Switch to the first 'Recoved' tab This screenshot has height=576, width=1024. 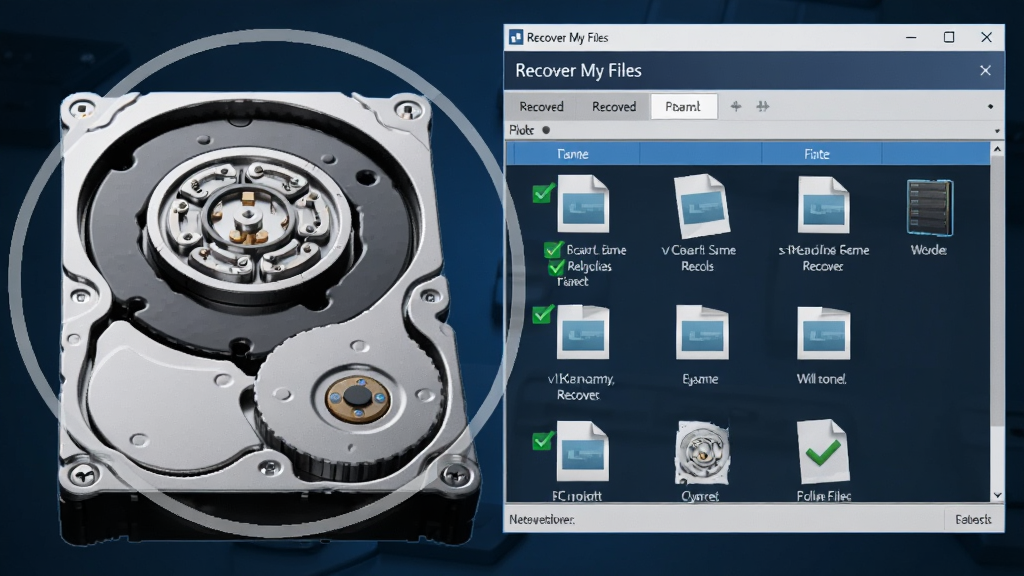[x=541, y=106]
